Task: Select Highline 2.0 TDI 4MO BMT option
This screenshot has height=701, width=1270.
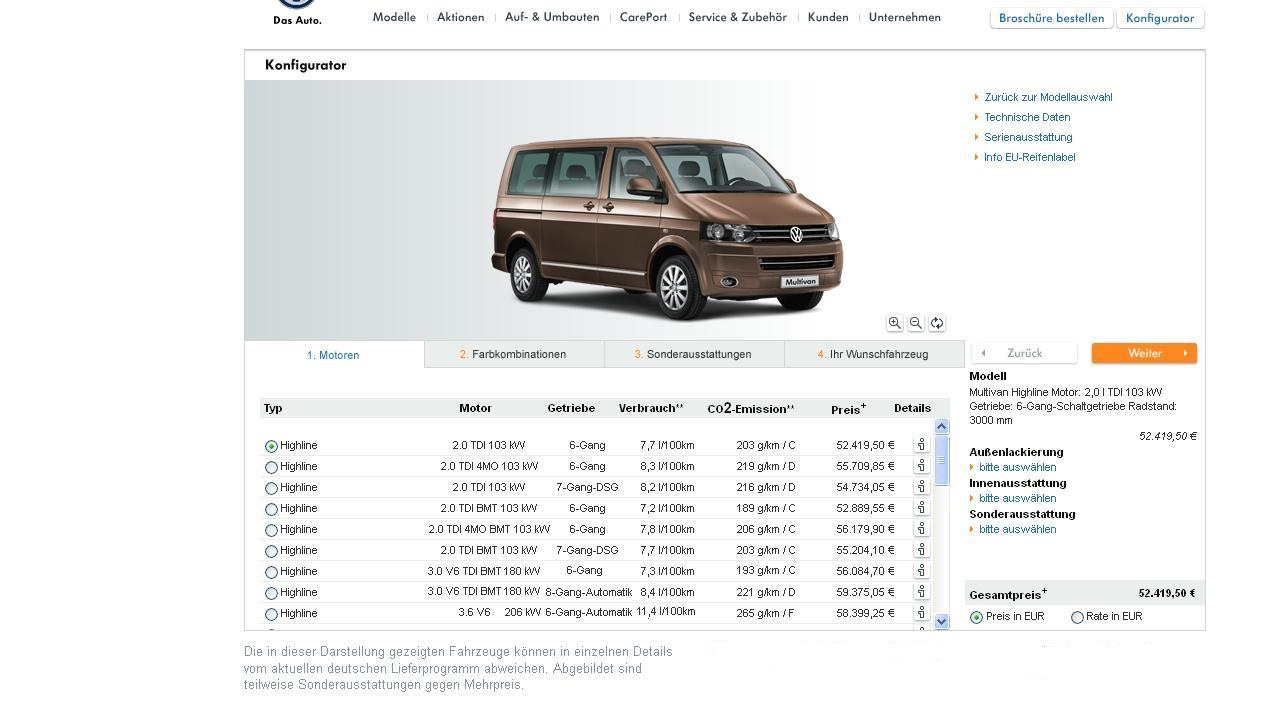Action: (x=271, y=530)
